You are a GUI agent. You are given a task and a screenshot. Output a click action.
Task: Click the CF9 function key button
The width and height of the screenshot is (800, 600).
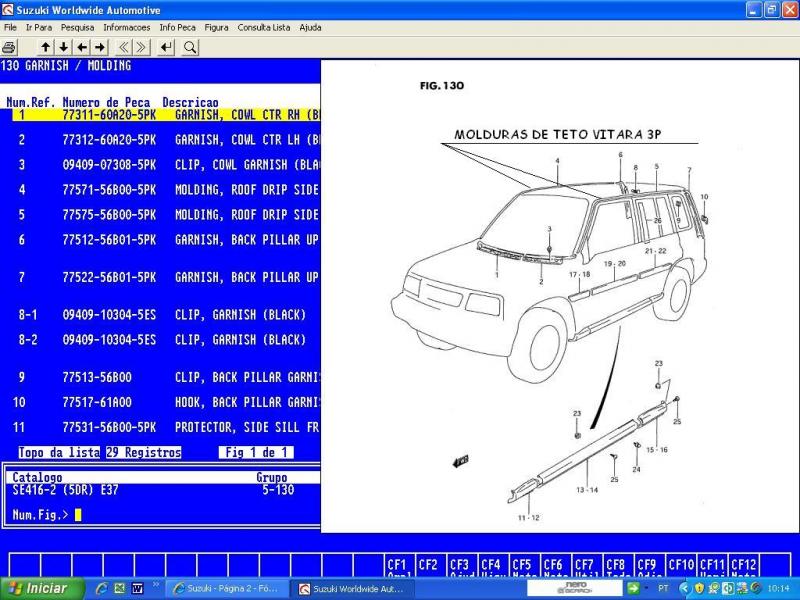(648, 566)
